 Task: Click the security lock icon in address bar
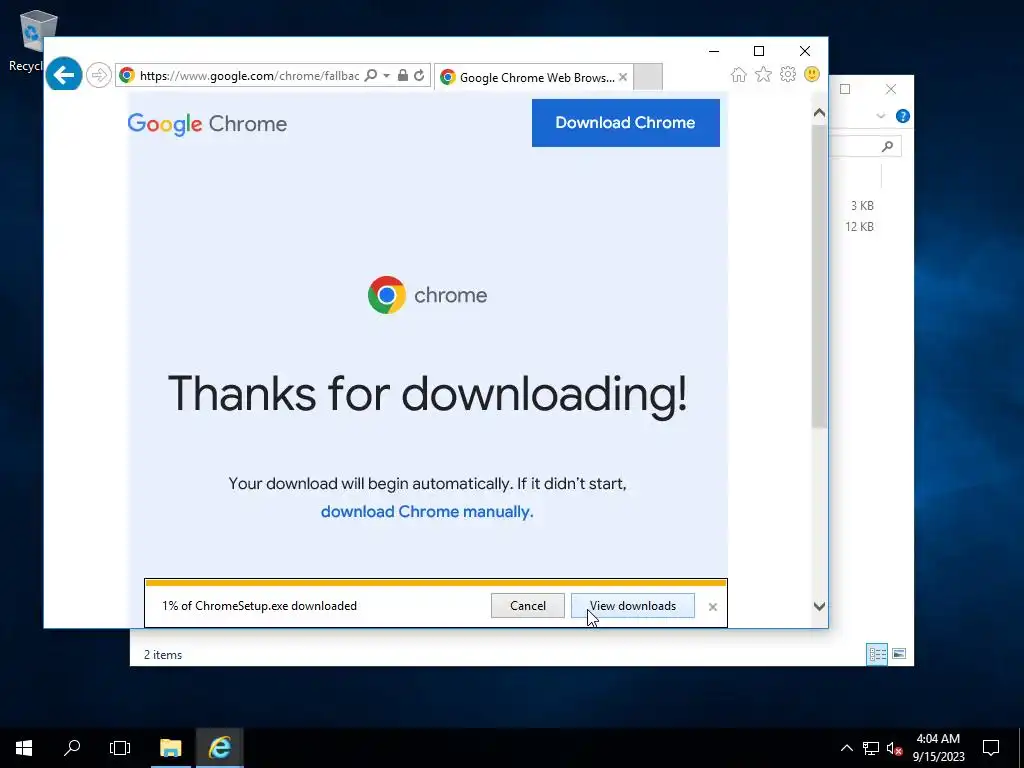[x=403, y=76]
